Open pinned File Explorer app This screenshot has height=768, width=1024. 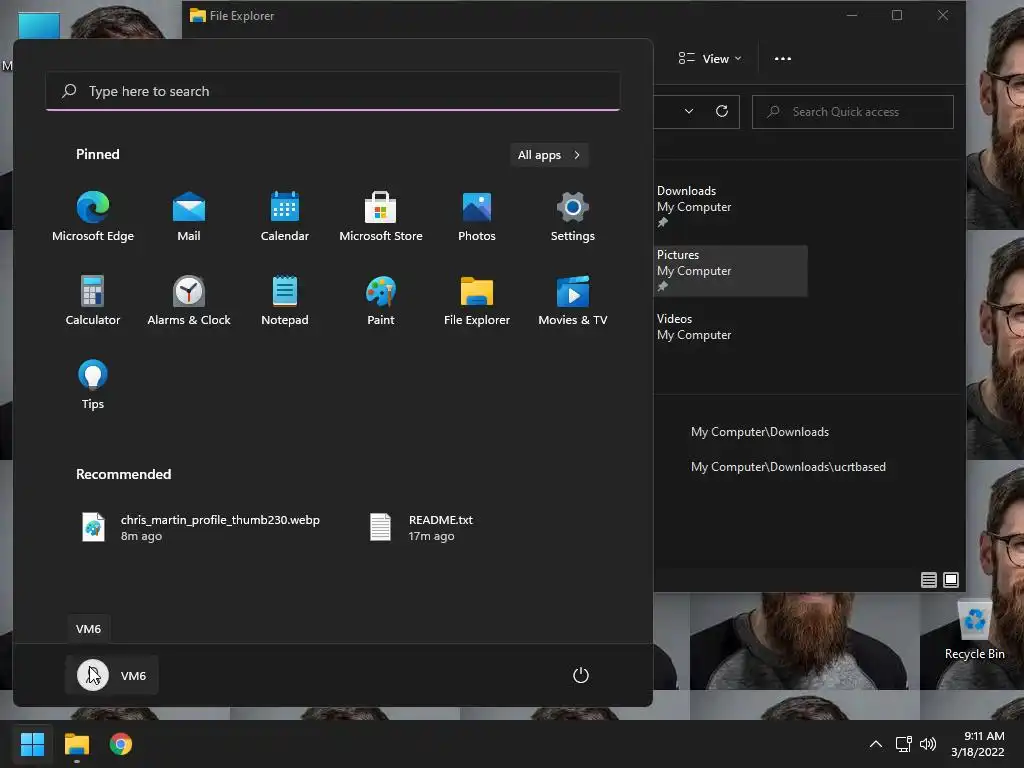(x=477, y=300)
